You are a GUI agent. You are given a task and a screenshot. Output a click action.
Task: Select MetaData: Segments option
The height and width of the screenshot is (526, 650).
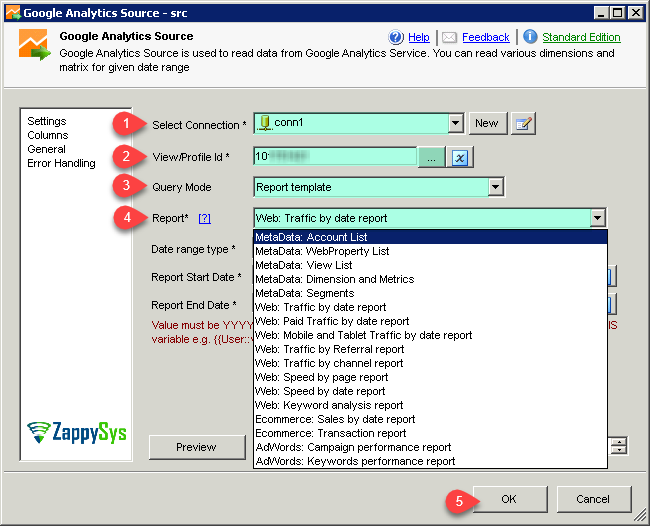click(430, 293)
